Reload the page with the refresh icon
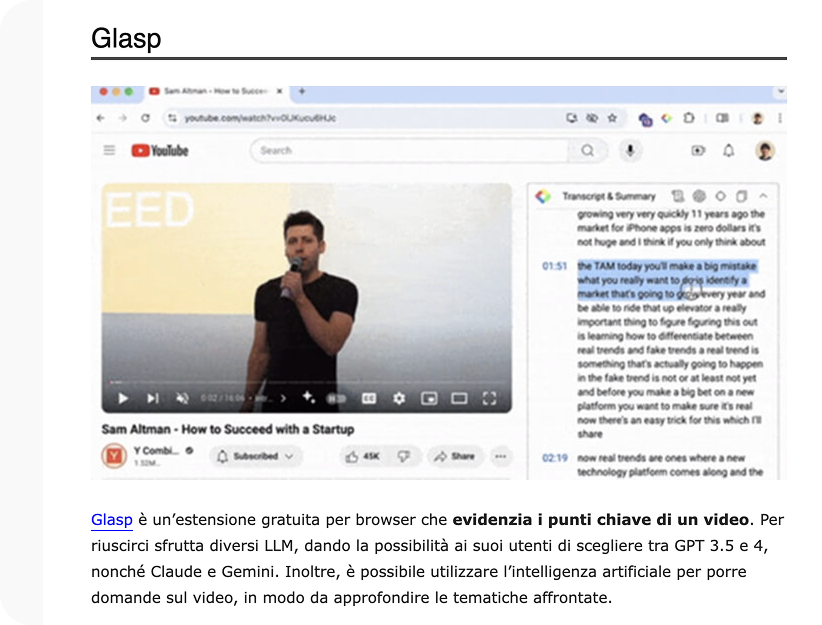This screenshot has width=822, height=625. click(145, 118)
